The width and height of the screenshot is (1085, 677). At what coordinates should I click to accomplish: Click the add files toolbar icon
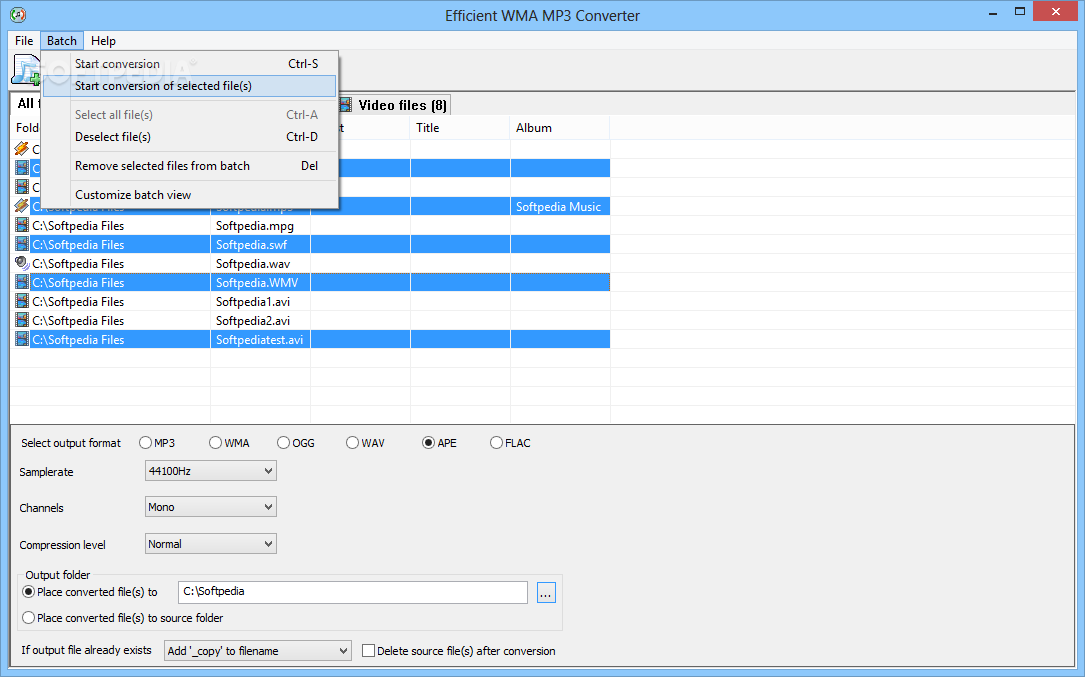[x=26, y=71]
